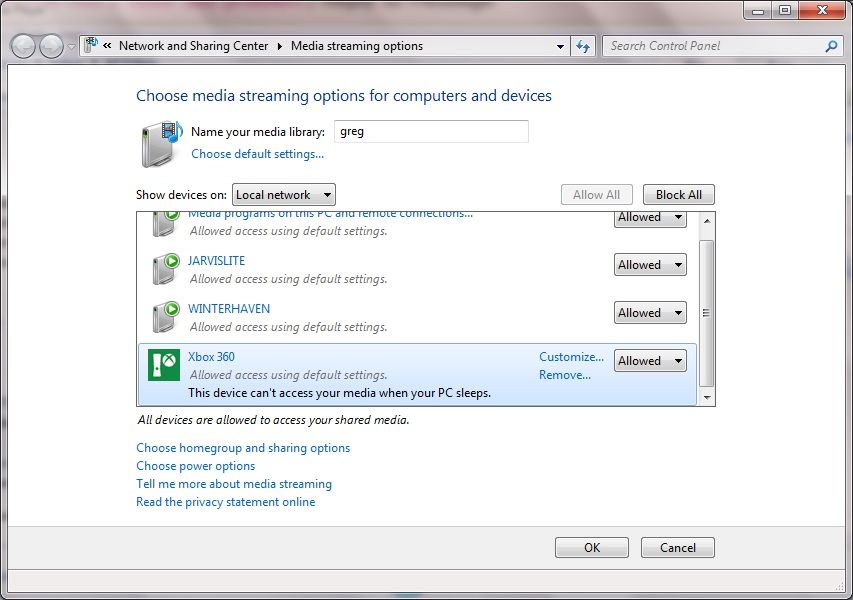Open Choose default settings link

[257, 154]
